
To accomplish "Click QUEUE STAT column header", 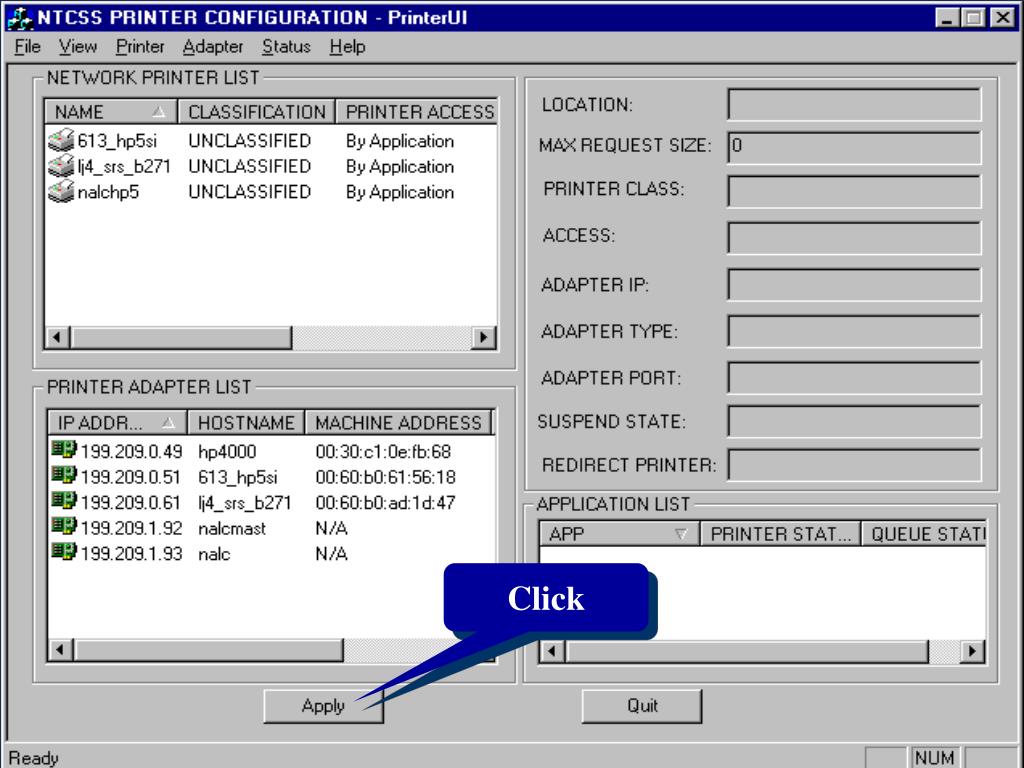I will [x=924, y=534].
